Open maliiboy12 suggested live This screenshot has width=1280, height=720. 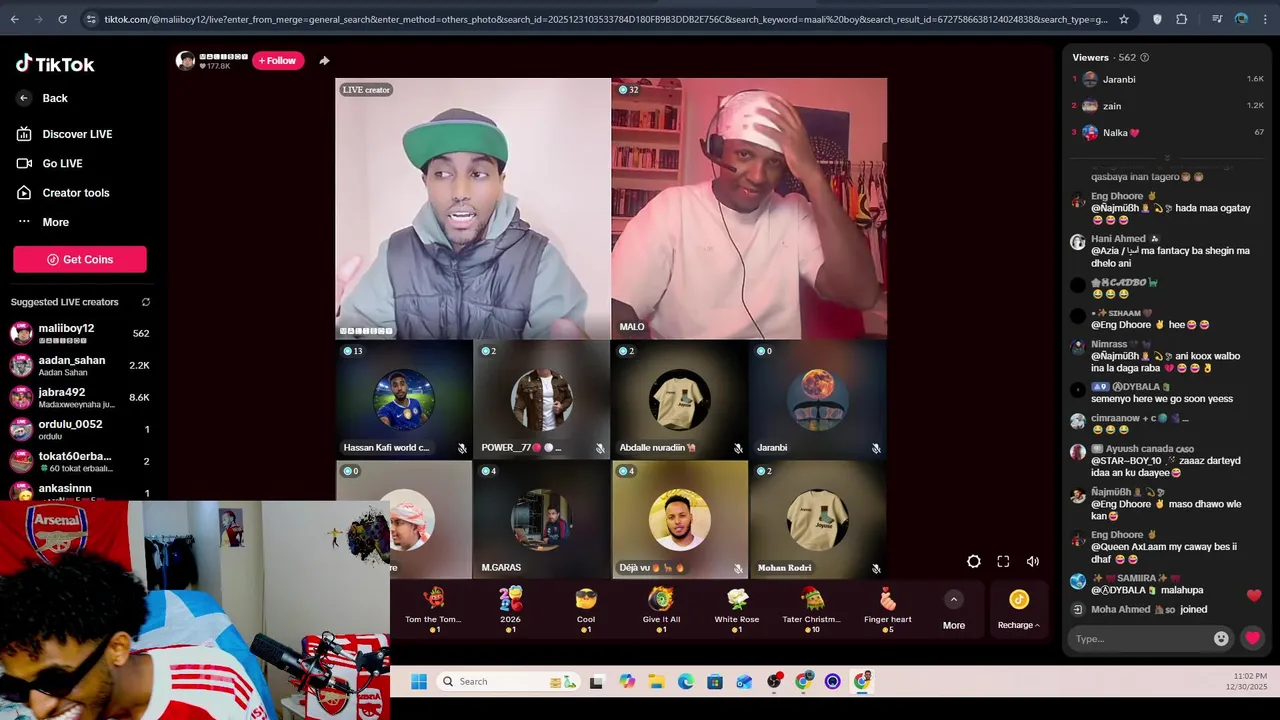tap(80, 333)
